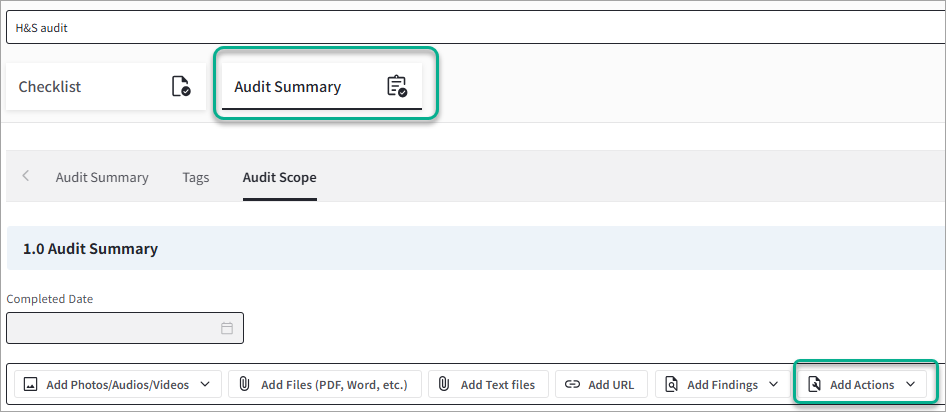Click the paperclip icon on Add Text files
Viewport: 946px width, 412px height.
(444, 384)
